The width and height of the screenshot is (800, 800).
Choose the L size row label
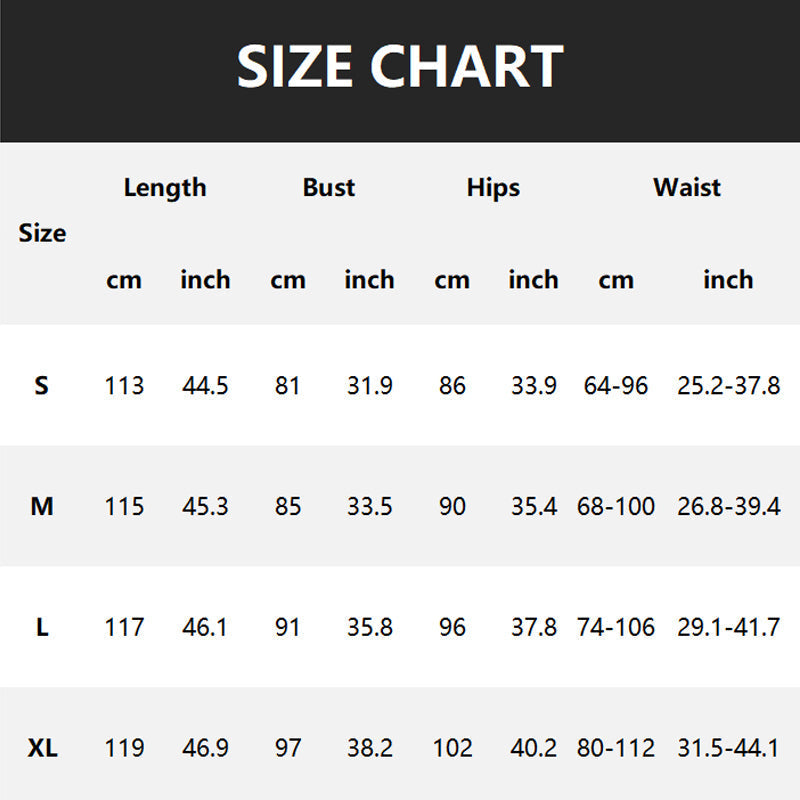pyautogui.click(x=41, y=627)
